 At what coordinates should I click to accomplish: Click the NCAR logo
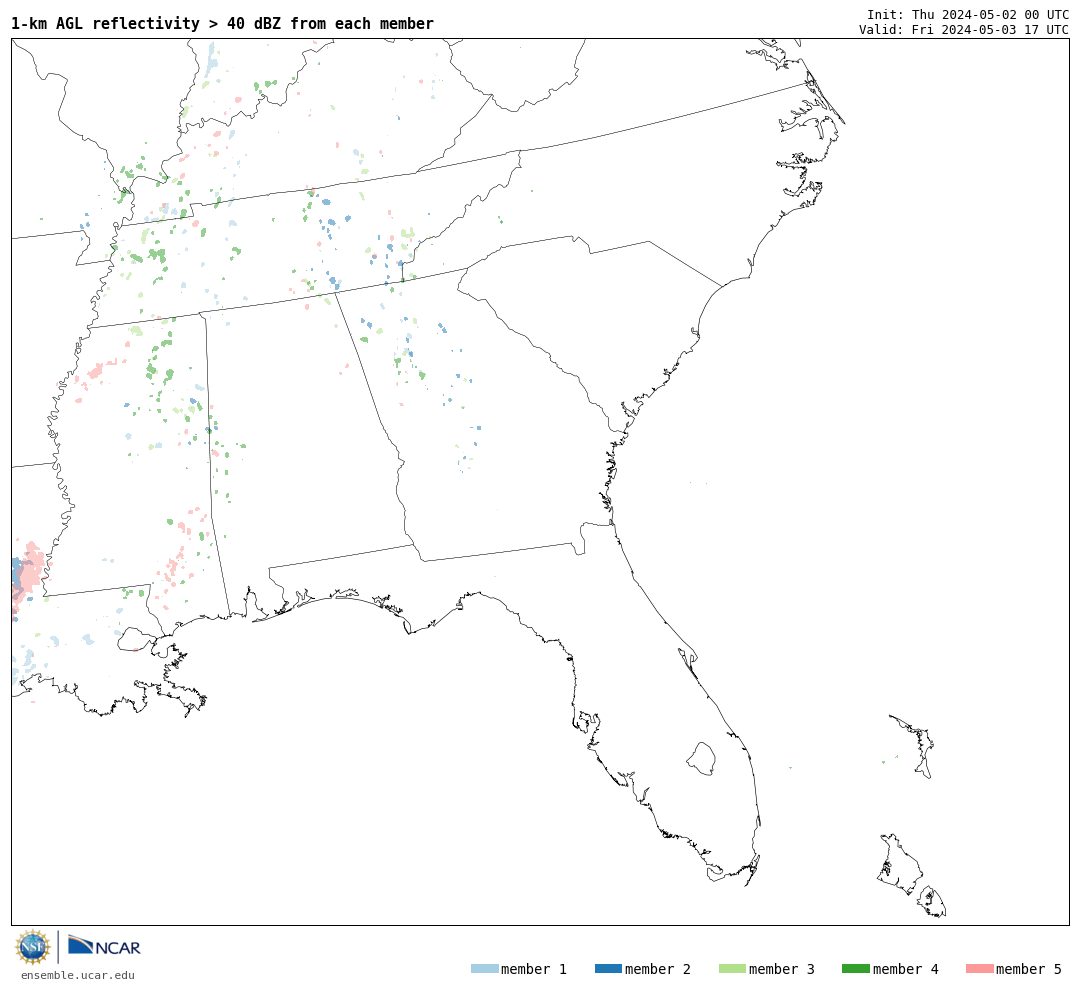[x=104, y=946]
